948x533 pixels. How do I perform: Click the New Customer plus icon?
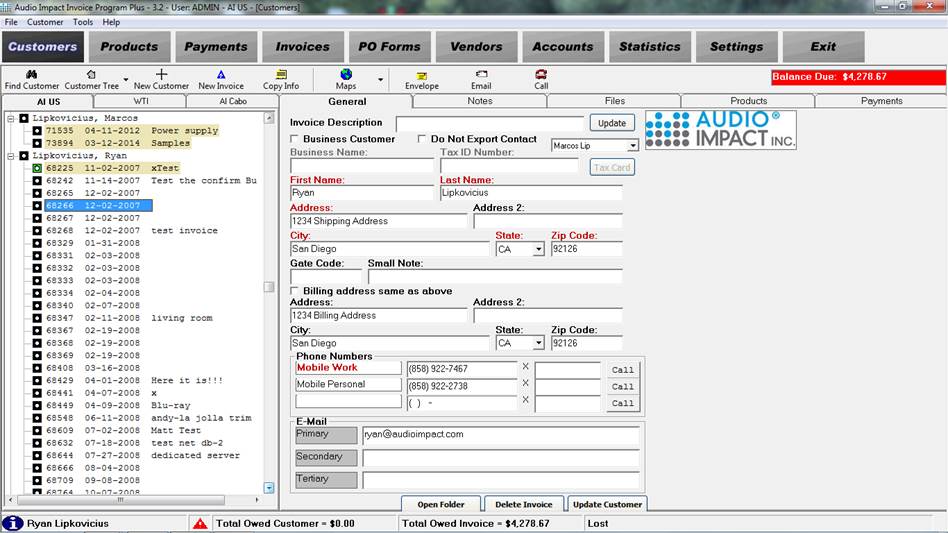161,75
